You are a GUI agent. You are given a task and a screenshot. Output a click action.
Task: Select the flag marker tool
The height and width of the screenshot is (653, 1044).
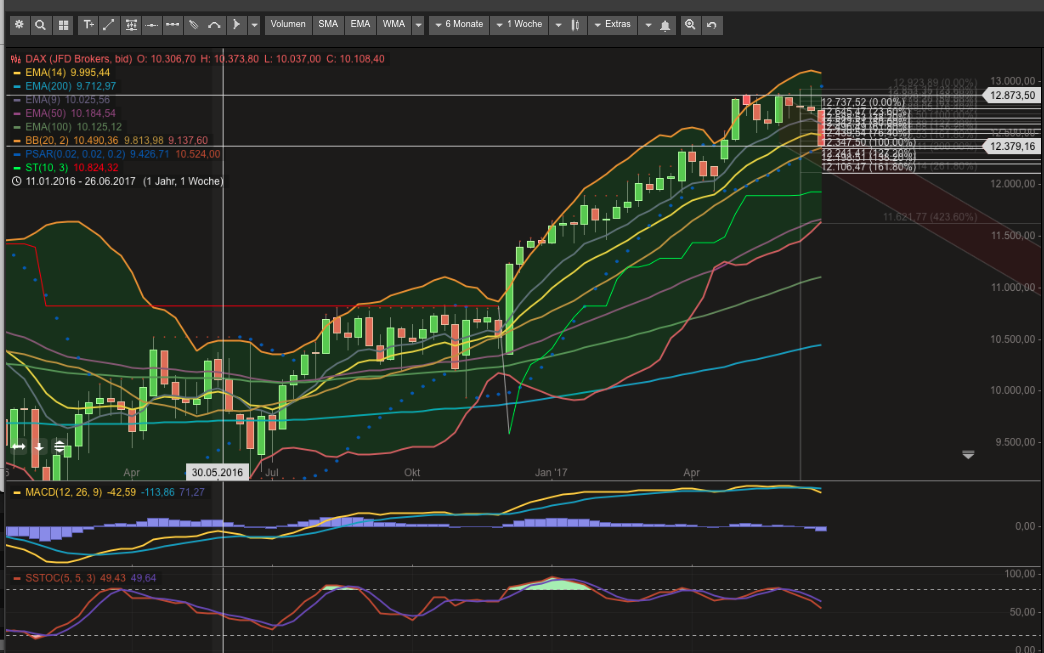coord(236,25)
